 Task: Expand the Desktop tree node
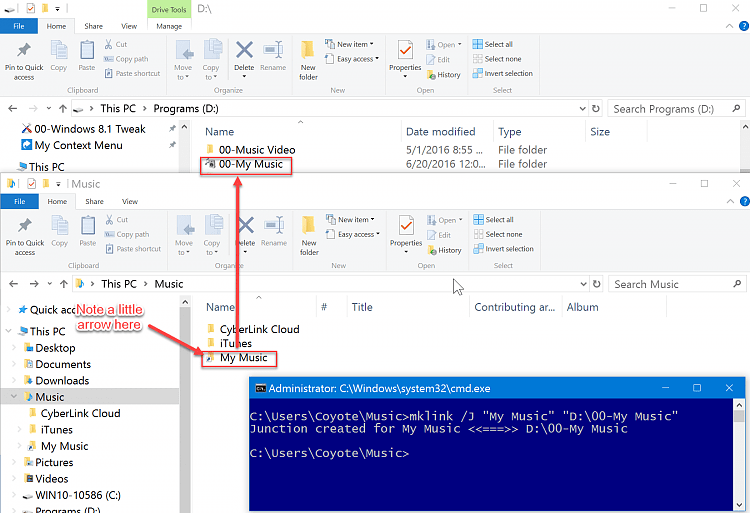point(14,348)
